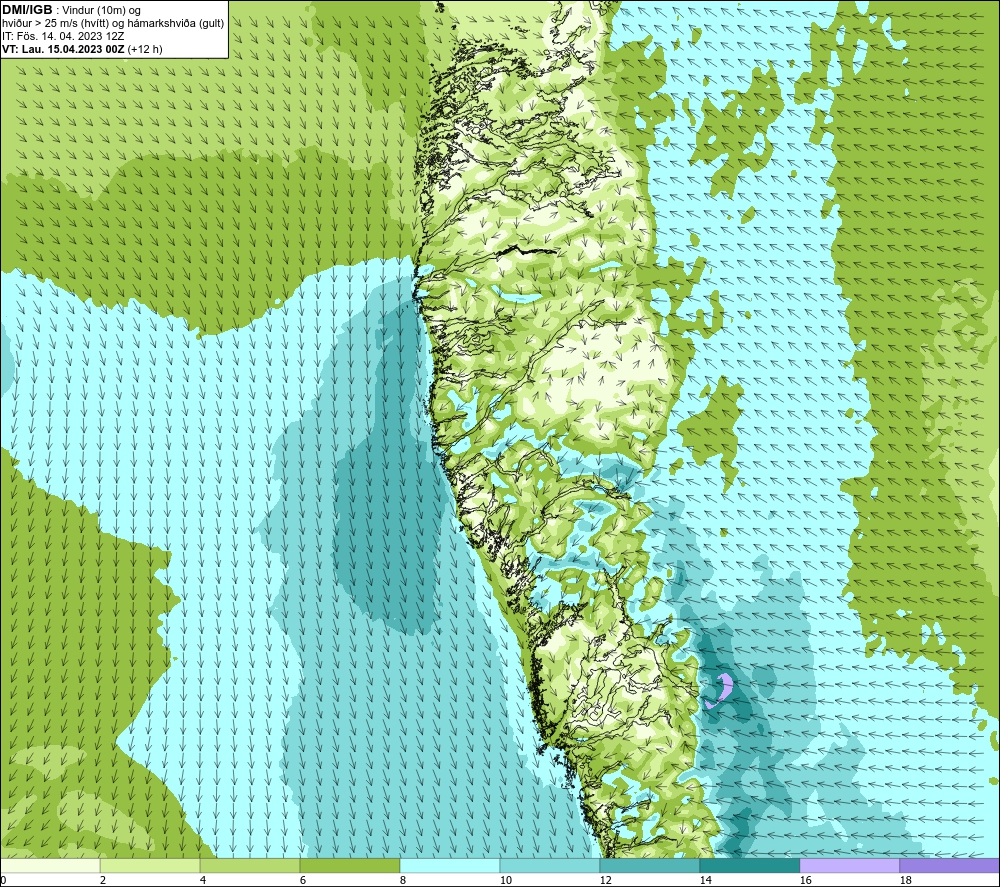Click the 2–4 m/s light green swatch

pos(150,865)
